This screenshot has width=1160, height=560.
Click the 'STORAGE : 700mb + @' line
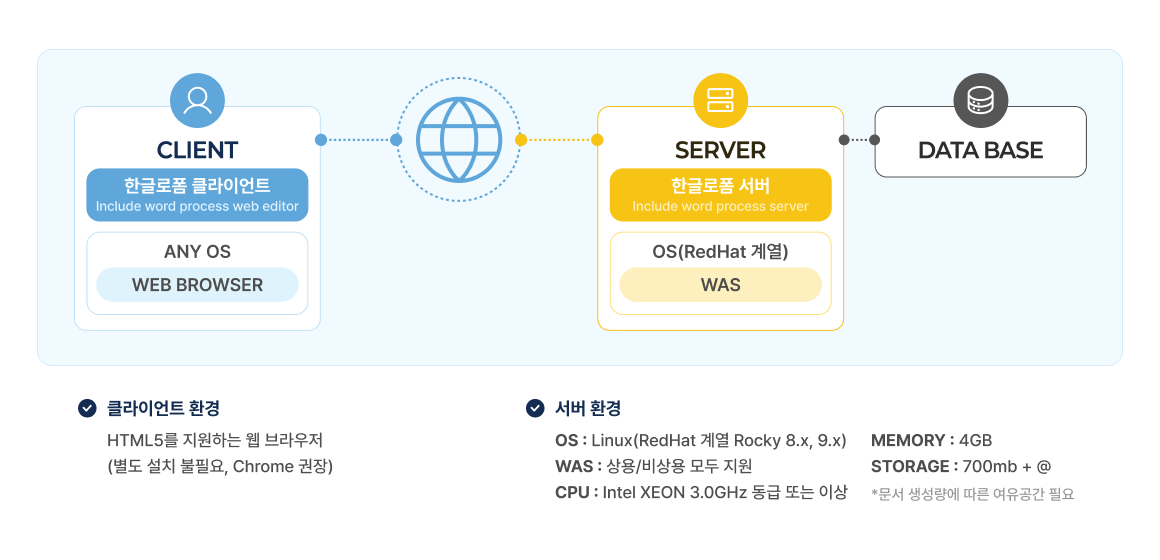(961, 466)
